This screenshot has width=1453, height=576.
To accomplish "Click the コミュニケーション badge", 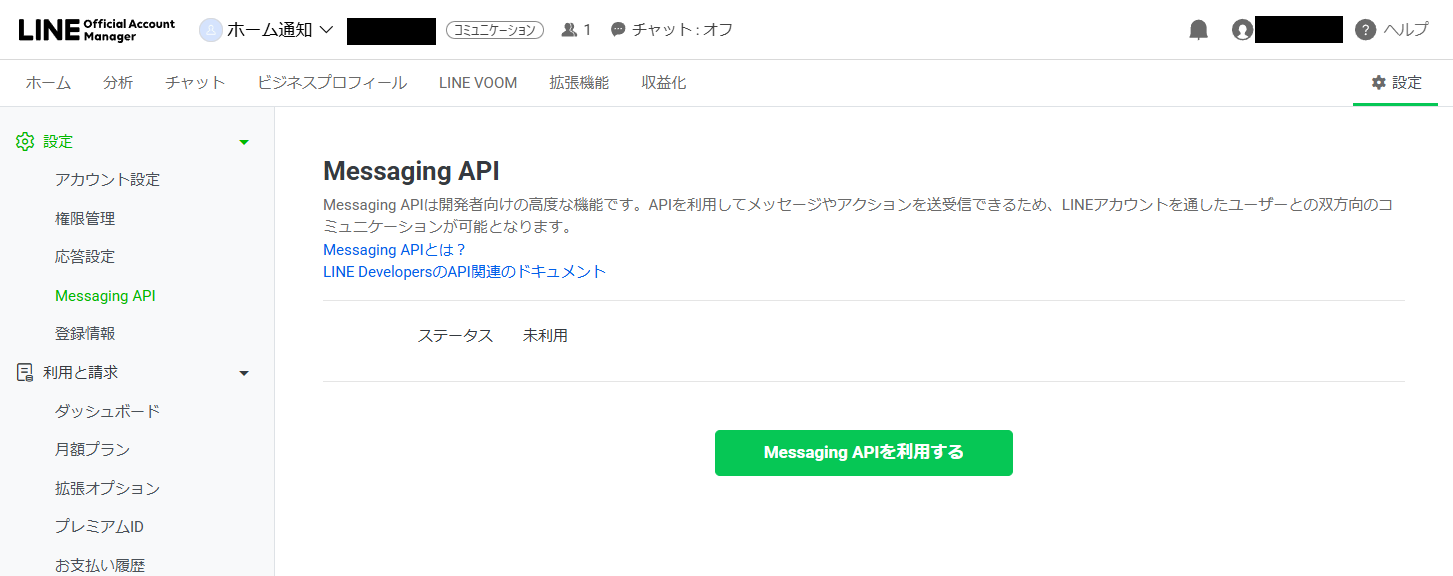I will point(495,30).
